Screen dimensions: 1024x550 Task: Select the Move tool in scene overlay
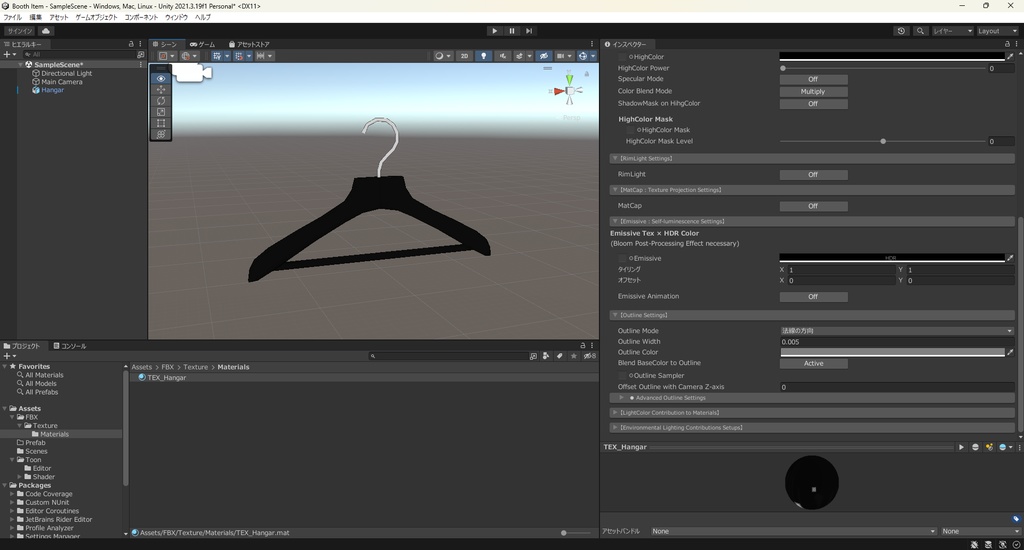coord(161,89)
